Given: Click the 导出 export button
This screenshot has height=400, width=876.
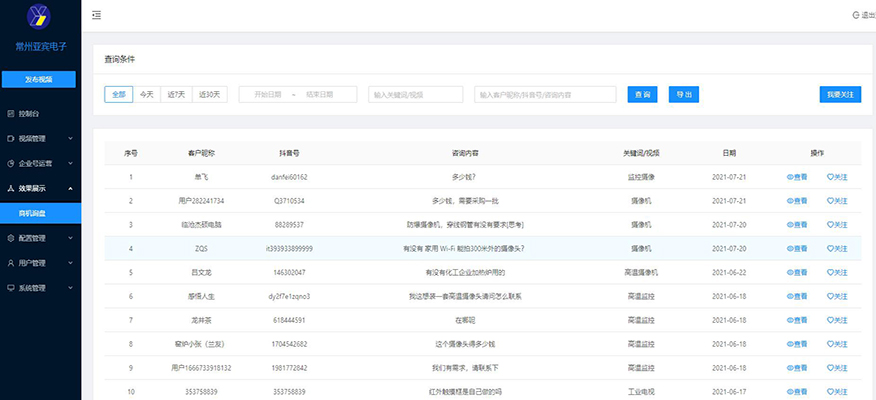Looking at the screenshot, I should (x=683, y=94).
